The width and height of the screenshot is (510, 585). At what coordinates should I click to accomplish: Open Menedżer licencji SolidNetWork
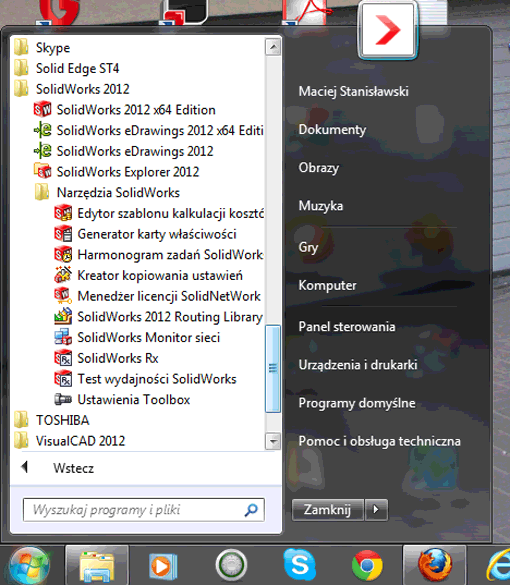point(157,296)
